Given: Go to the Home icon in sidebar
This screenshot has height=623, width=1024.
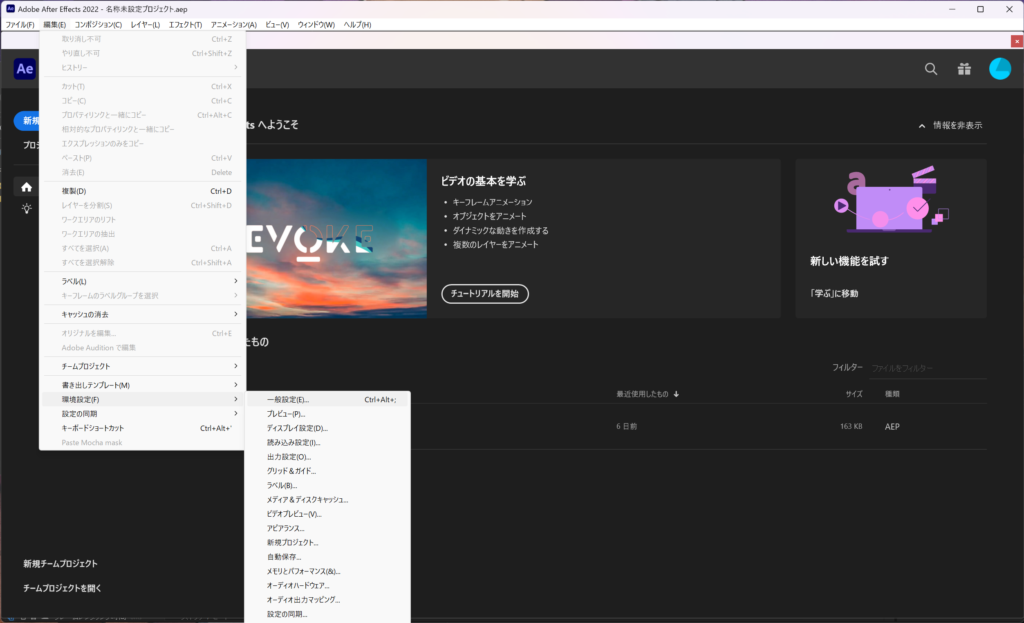Looking at the screenshot, I should coord(26,187).
